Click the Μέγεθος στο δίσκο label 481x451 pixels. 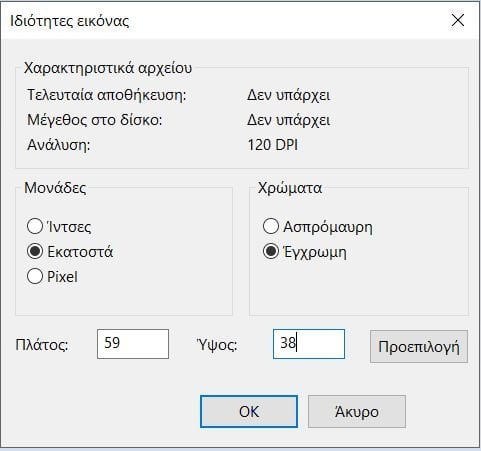pos(95,120)
